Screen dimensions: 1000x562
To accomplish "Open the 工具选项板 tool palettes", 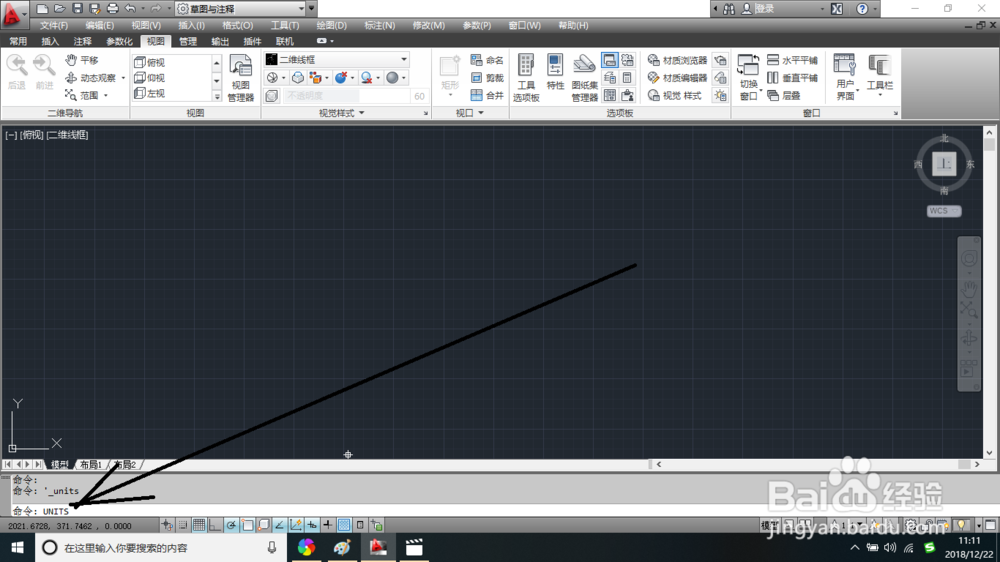I will tap(526, 78).
